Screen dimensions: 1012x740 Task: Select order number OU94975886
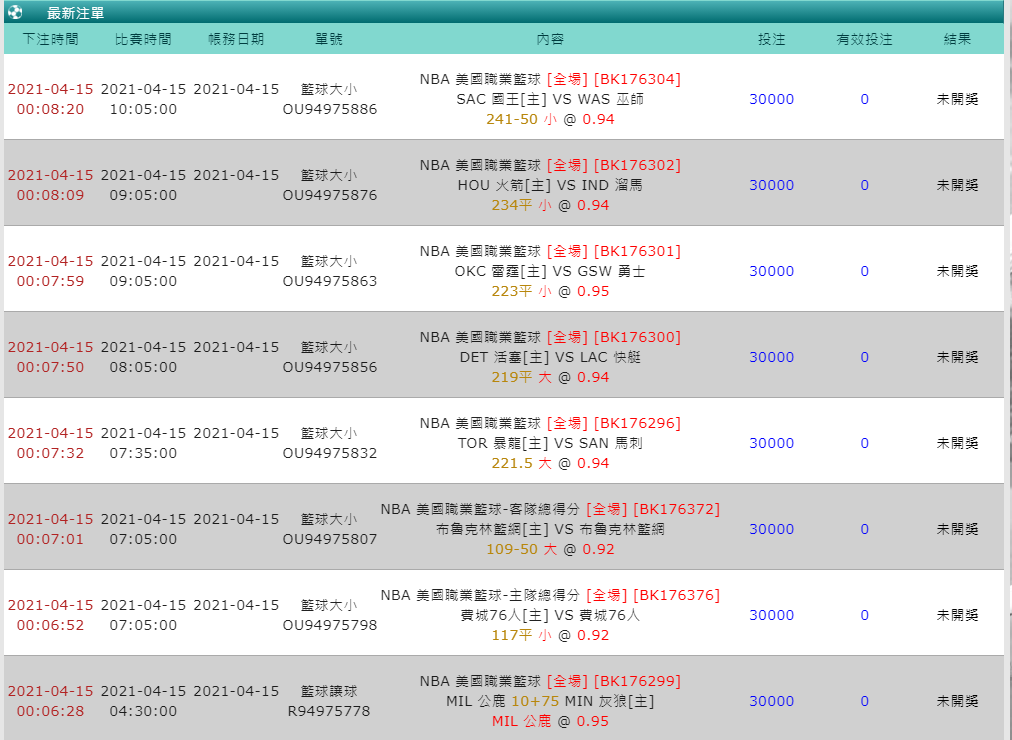[x=330, y=109]
